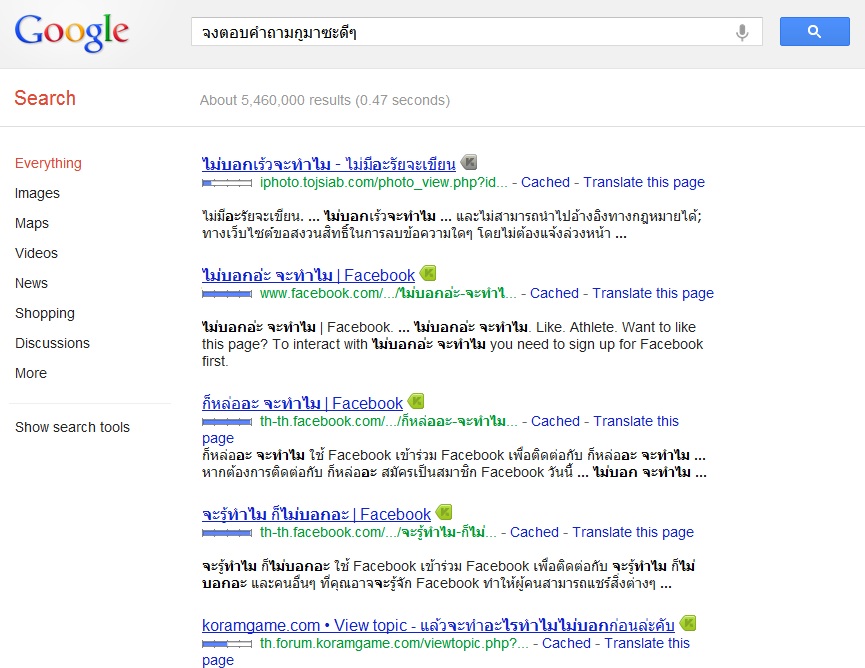Open Cached link for koramgame forum result

(566, 643)
